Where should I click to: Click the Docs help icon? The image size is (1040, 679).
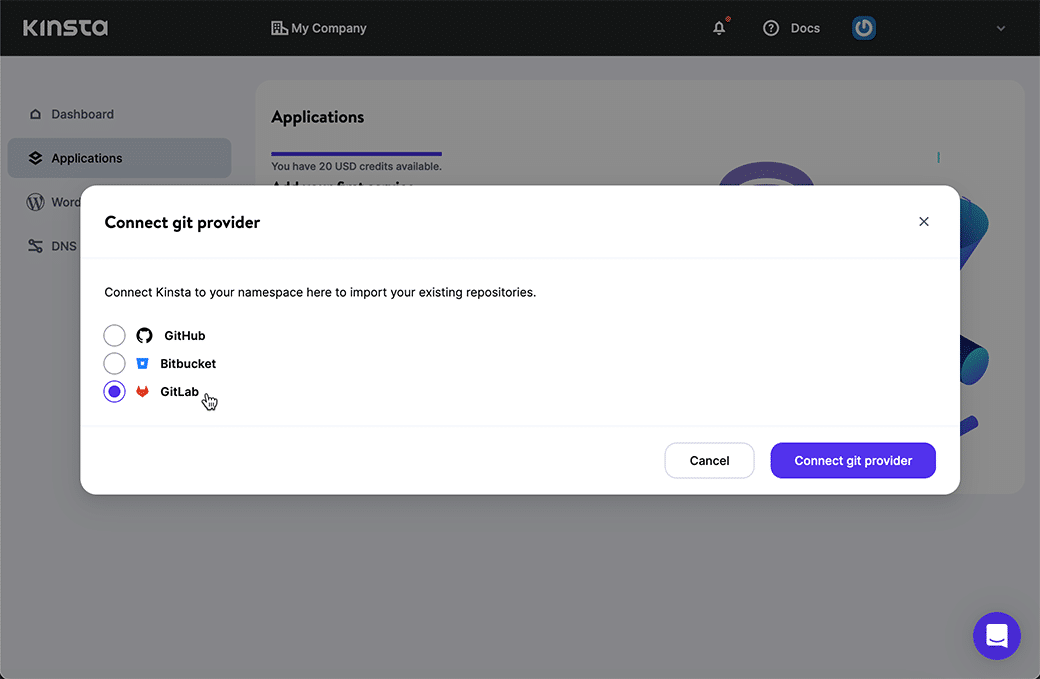pyautogui.click(x=771, y=28)
